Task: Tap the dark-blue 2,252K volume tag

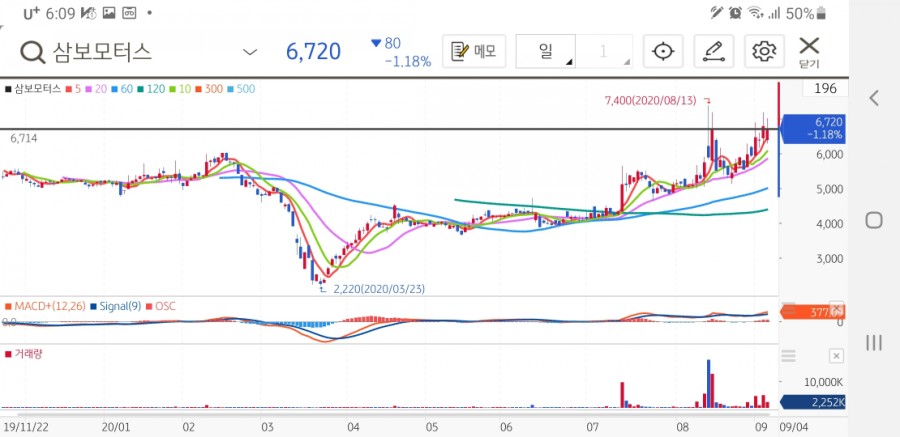Action: pyautogui.click(x=812, y=403)
